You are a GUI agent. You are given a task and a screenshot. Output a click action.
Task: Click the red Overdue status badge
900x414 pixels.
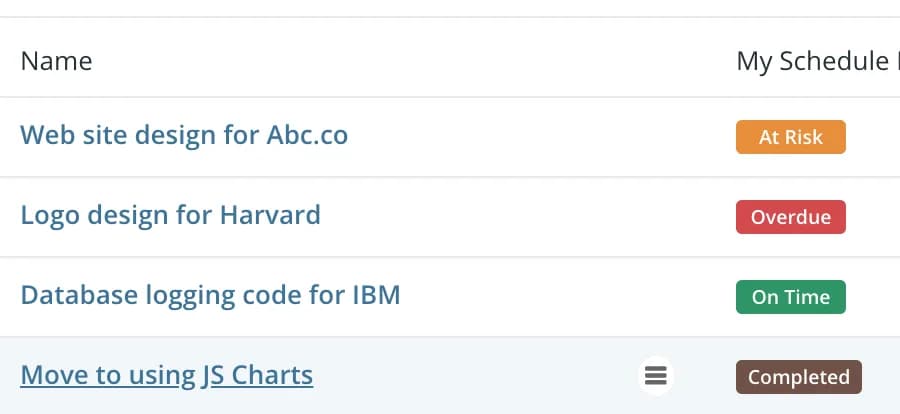pyautogui.click(x=790, y=217)
